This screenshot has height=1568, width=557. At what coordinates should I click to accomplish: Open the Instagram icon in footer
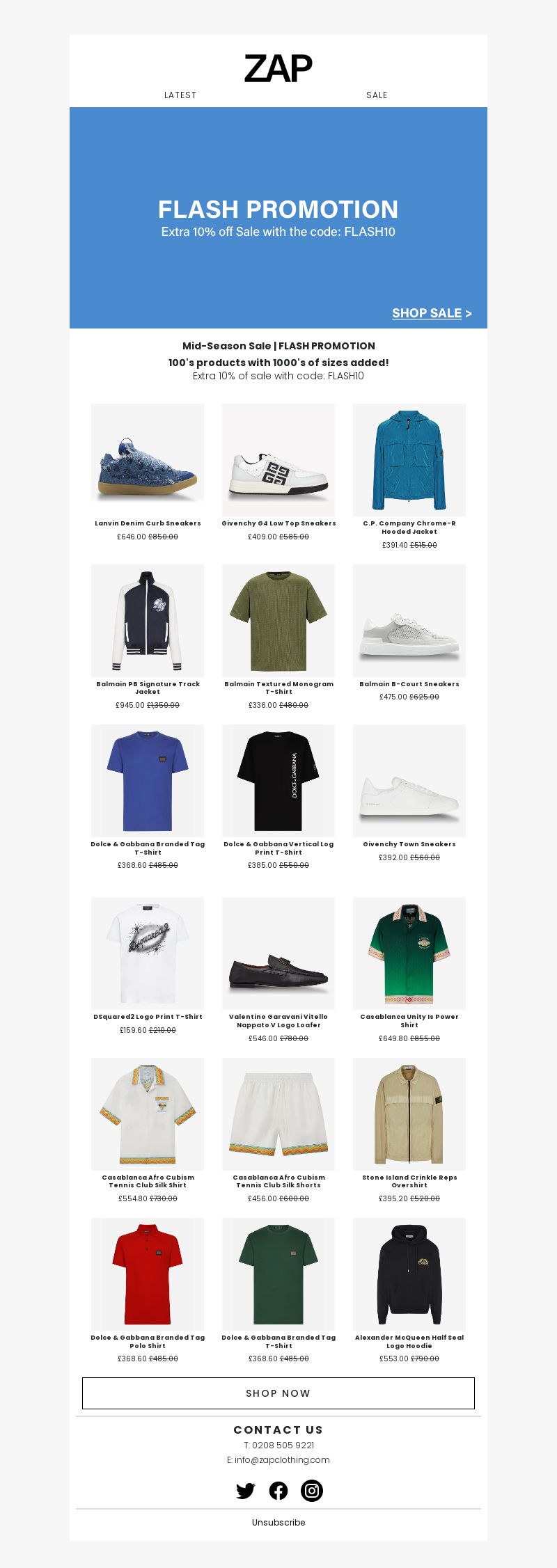point(312,1490)
